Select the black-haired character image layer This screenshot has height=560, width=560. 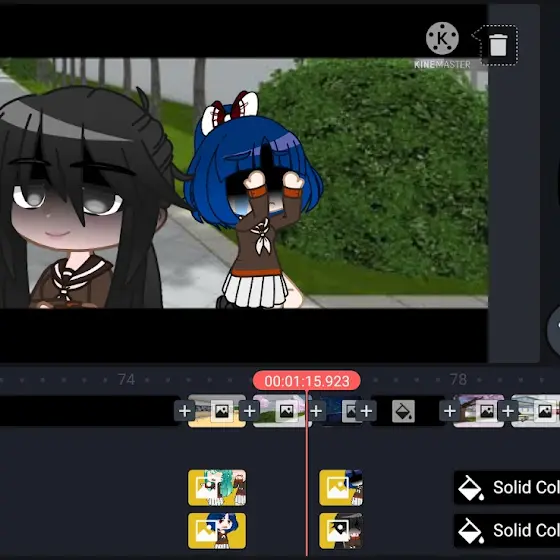coord(341,531)
